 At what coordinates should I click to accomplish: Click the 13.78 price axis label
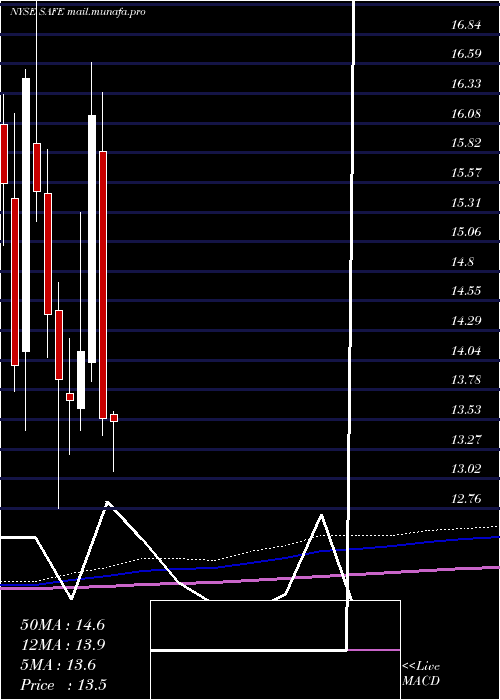click(x=466, y=380)
